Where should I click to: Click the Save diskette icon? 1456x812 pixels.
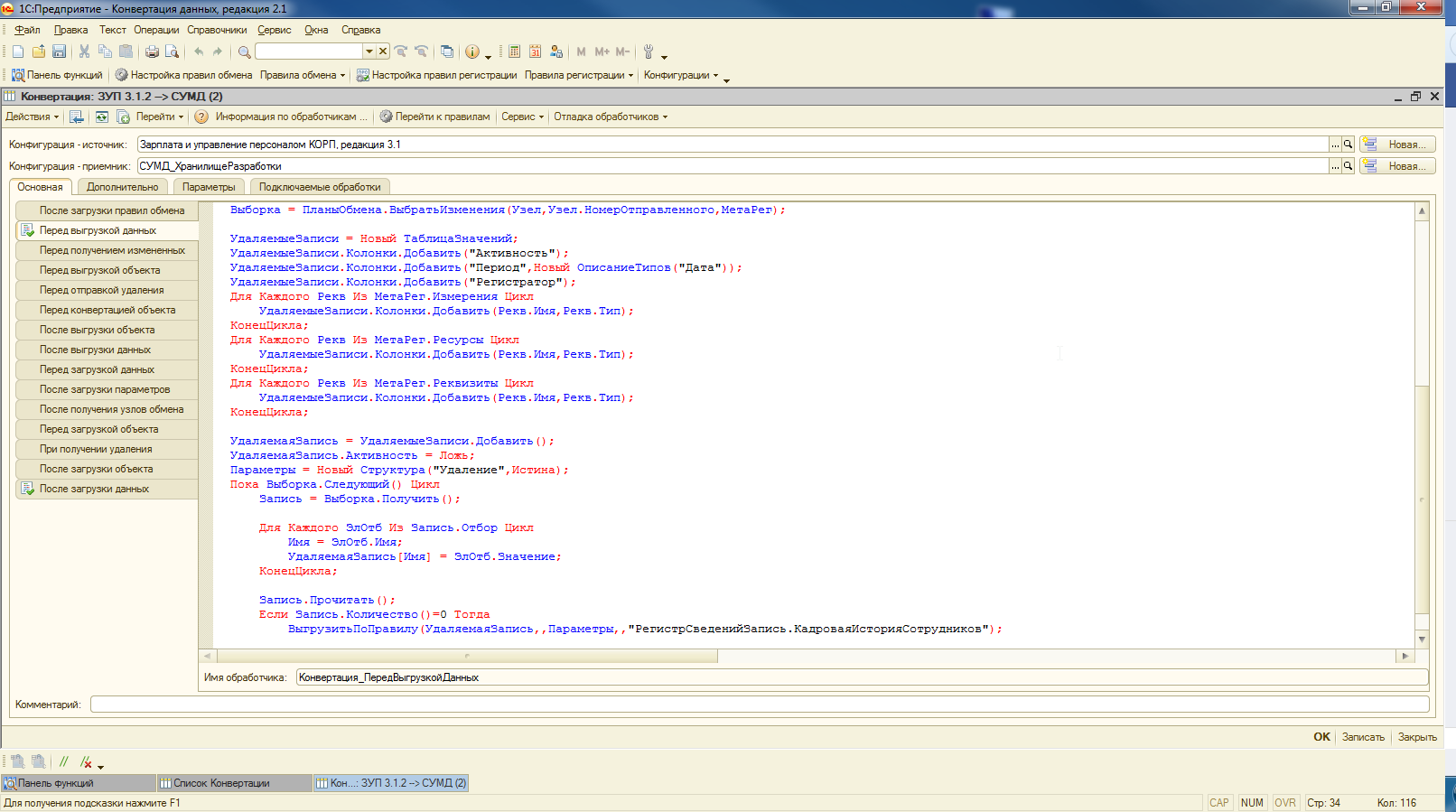(59, 51)
